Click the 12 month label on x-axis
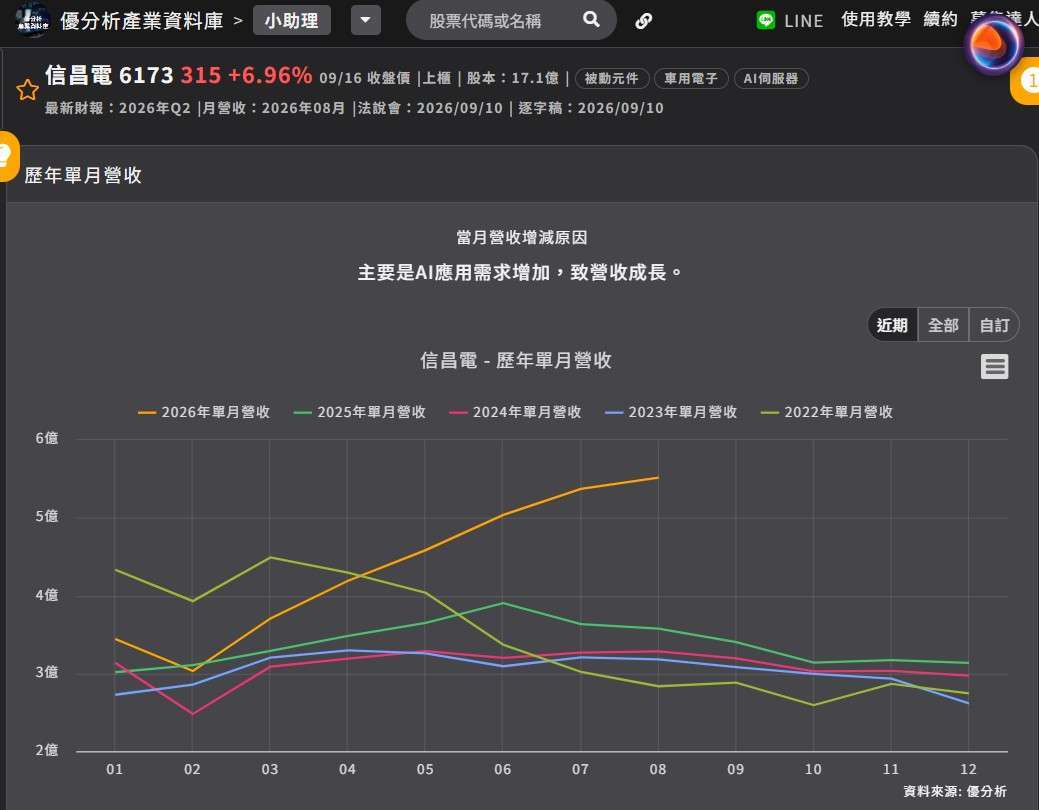This screenshot has height=810, width=1039. [x=968, y=769]
